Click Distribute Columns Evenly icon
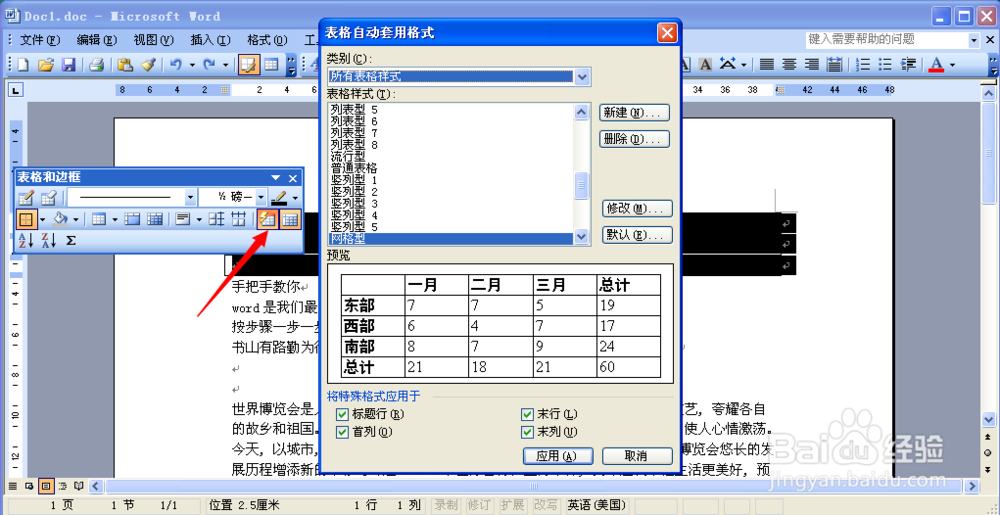This screenshot has width=1000, height=515. coord(239,220)
